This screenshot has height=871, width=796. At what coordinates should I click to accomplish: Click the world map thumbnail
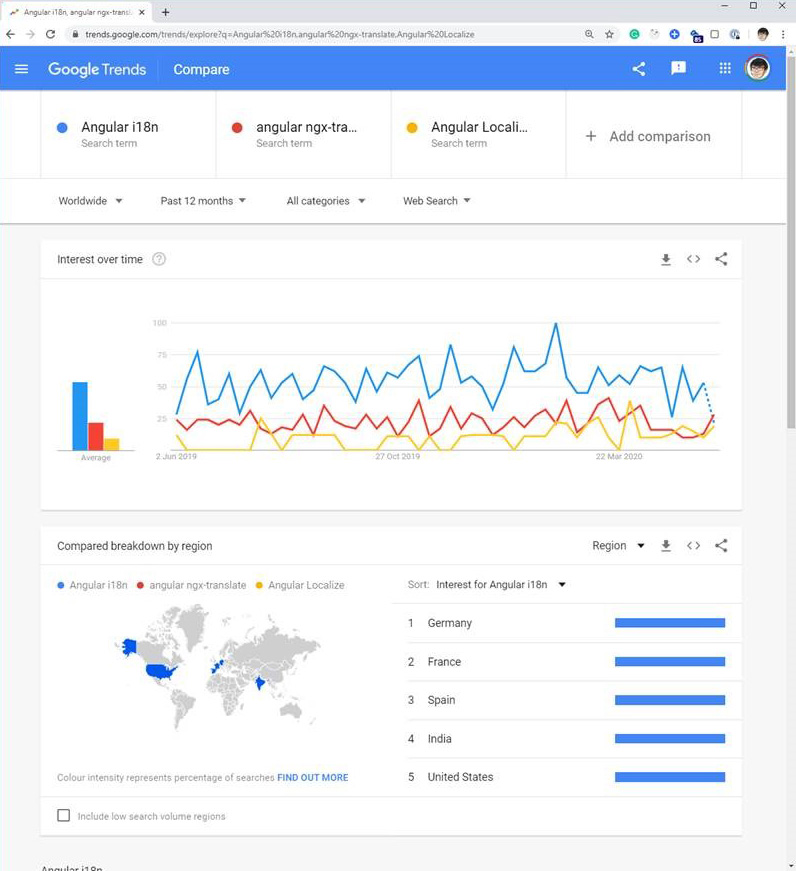click(x=218, y=667)
